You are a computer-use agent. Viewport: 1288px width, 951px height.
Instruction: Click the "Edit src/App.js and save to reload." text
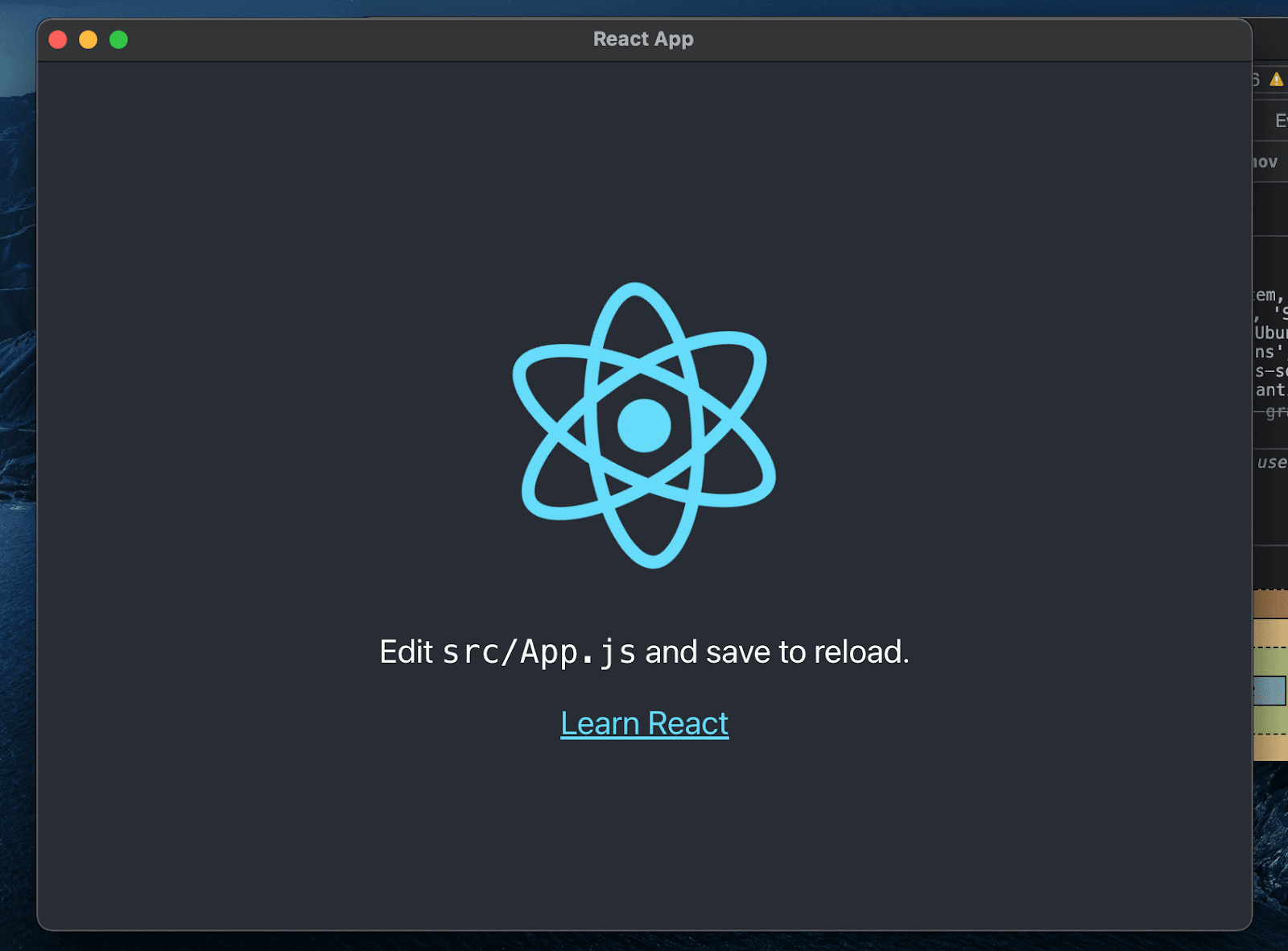tap(644, 652)
